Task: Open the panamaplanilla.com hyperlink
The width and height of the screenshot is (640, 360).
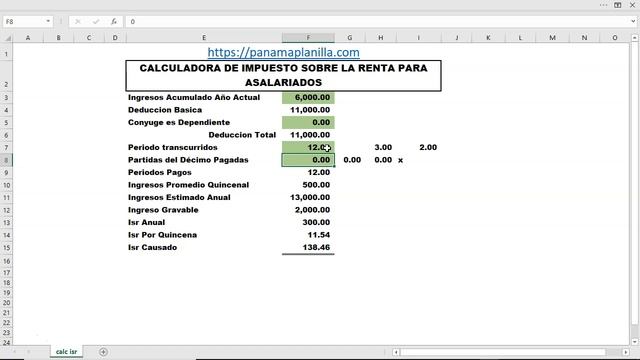Action: click(x=283, y=52)
